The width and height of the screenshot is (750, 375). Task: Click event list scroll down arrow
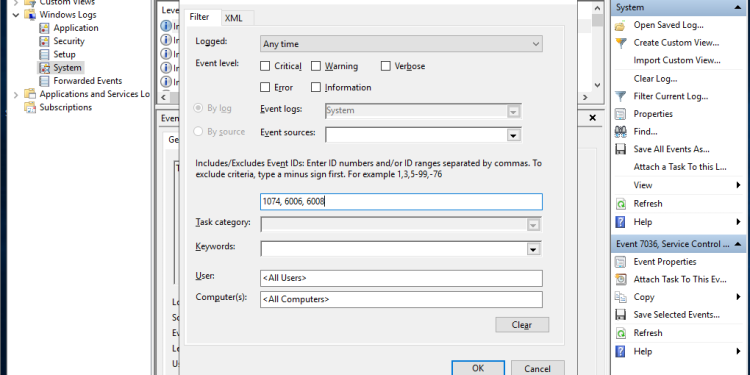point(597,85)
